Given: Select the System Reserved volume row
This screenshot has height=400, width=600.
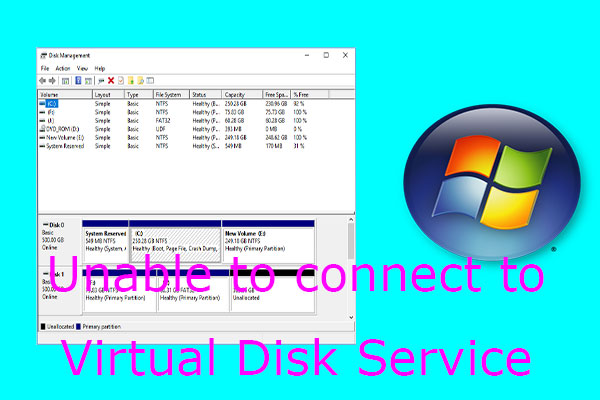Looking at the screenshot, I should [x=66, y=146].
